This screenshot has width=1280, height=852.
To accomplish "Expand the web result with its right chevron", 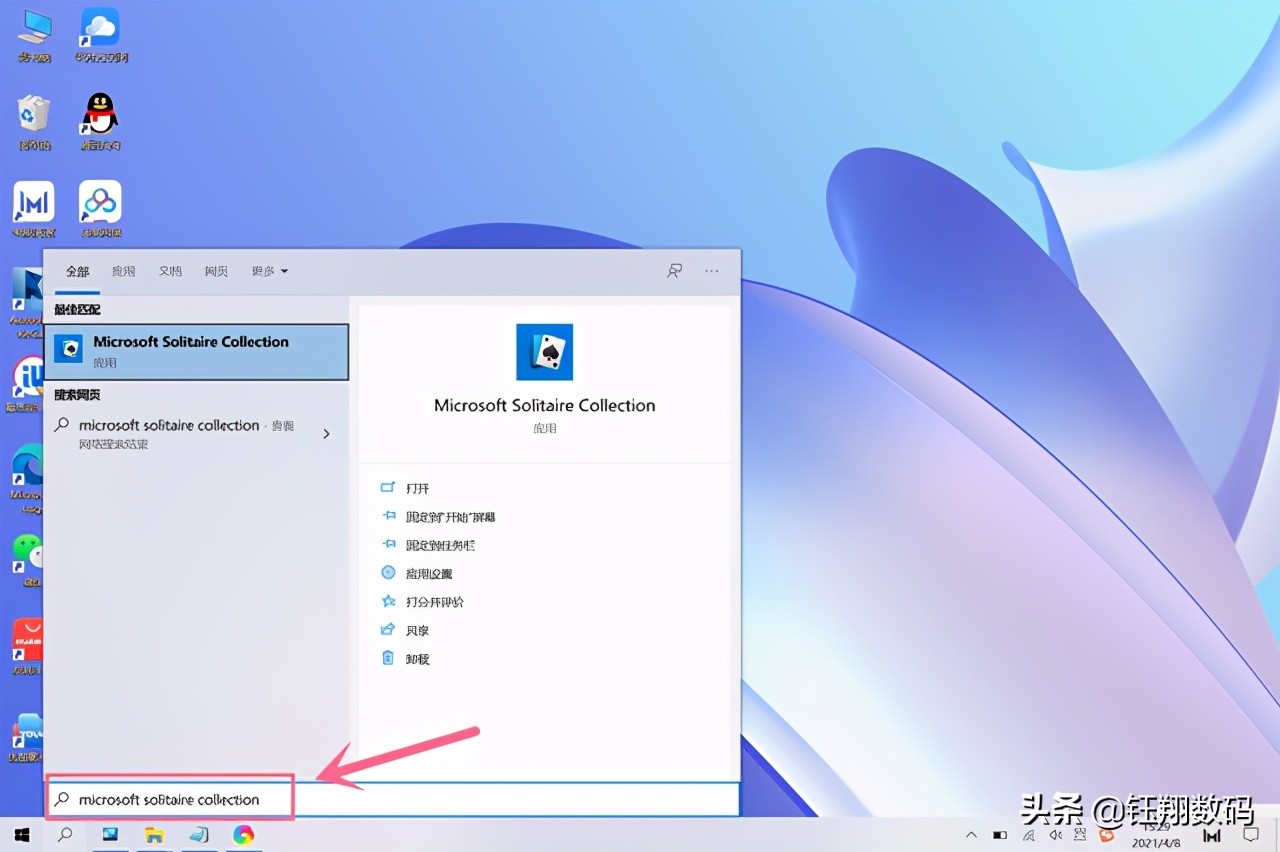I will tap(326, 434).
